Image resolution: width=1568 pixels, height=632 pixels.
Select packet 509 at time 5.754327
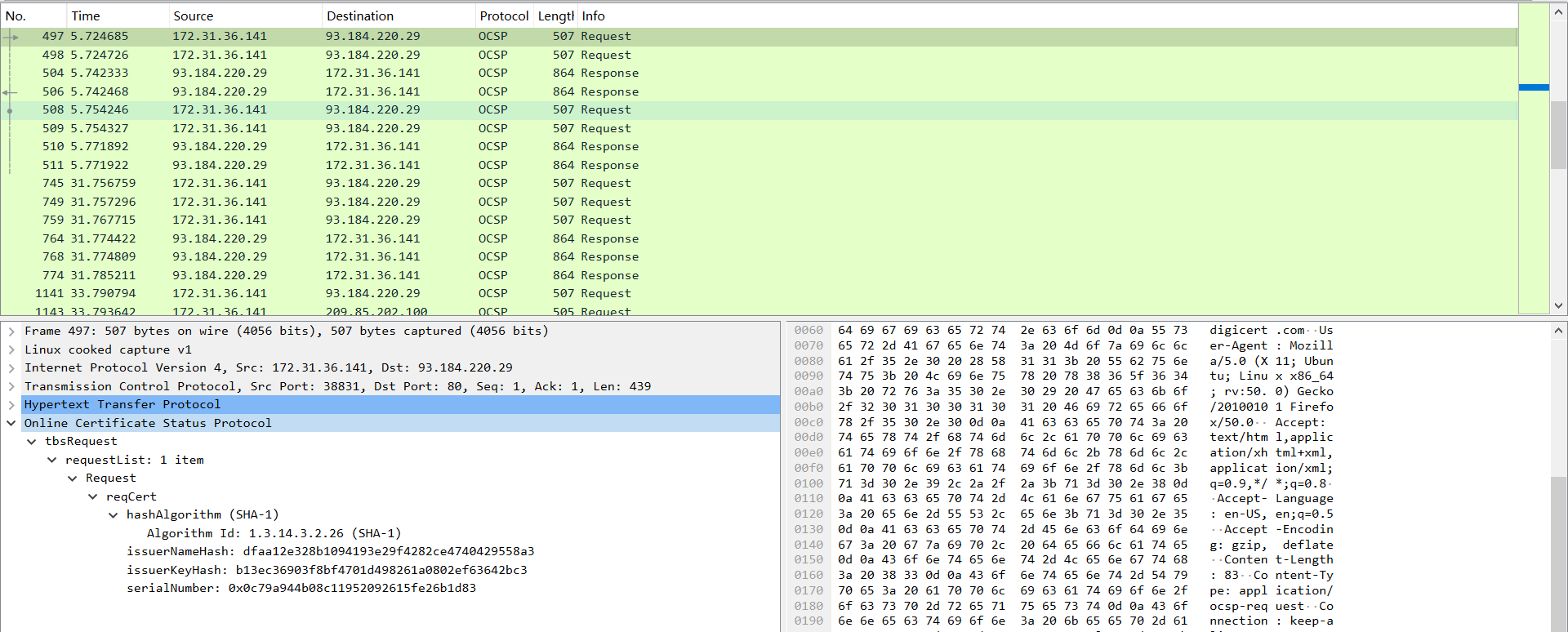[x=759, y=128]
